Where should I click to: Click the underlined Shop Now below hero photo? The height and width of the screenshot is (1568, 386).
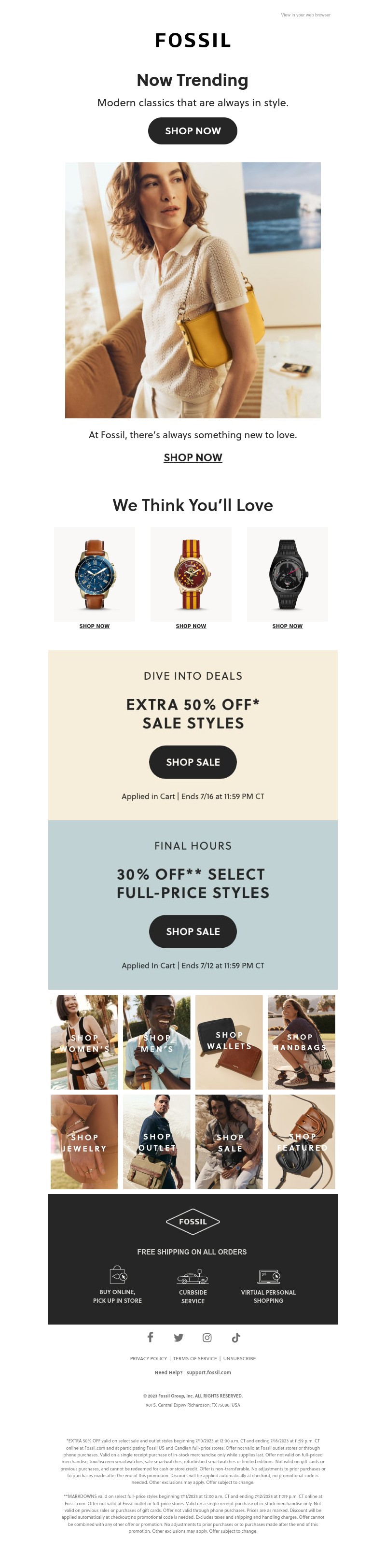193,457
